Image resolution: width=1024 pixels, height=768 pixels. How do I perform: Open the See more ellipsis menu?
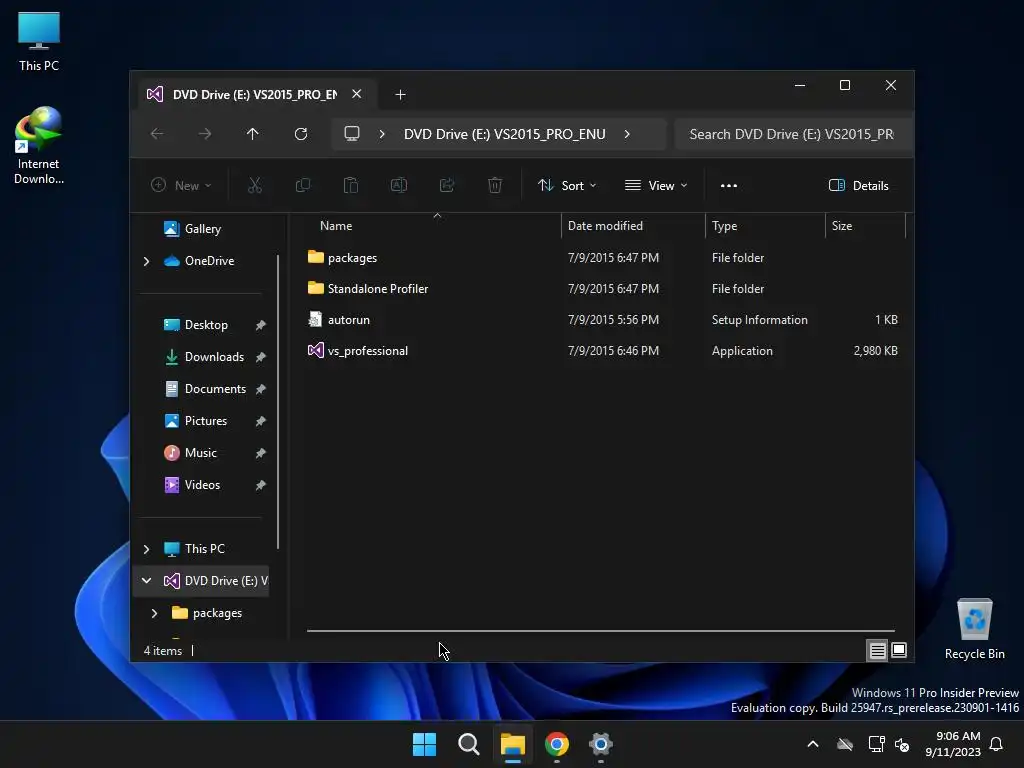click(729, 185)
